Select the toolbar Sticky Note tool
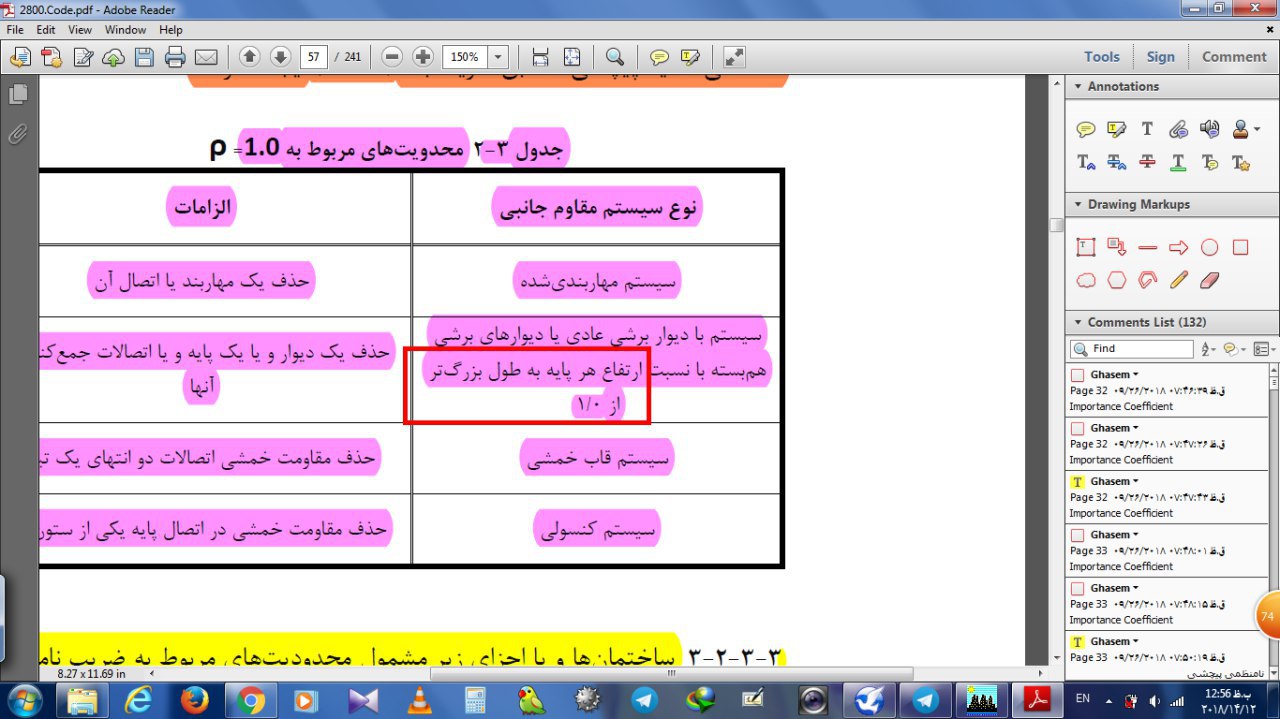The height and width of the screenshot is (719, 1280). pos(659,57)
